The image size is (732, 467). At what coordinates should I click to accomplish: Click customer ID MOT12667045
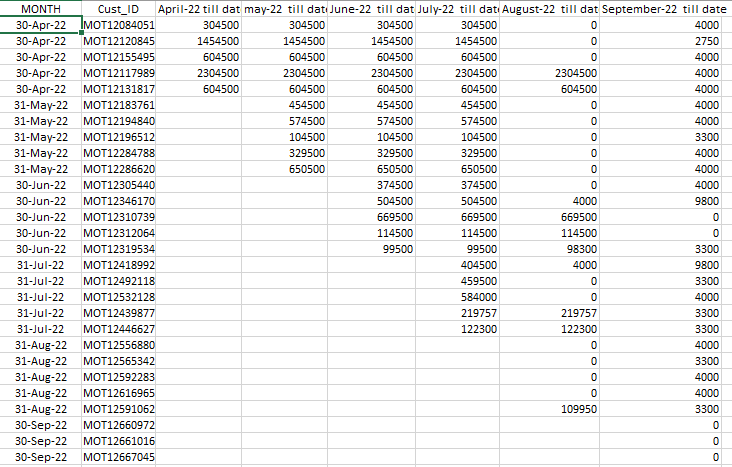coord(119,457)
